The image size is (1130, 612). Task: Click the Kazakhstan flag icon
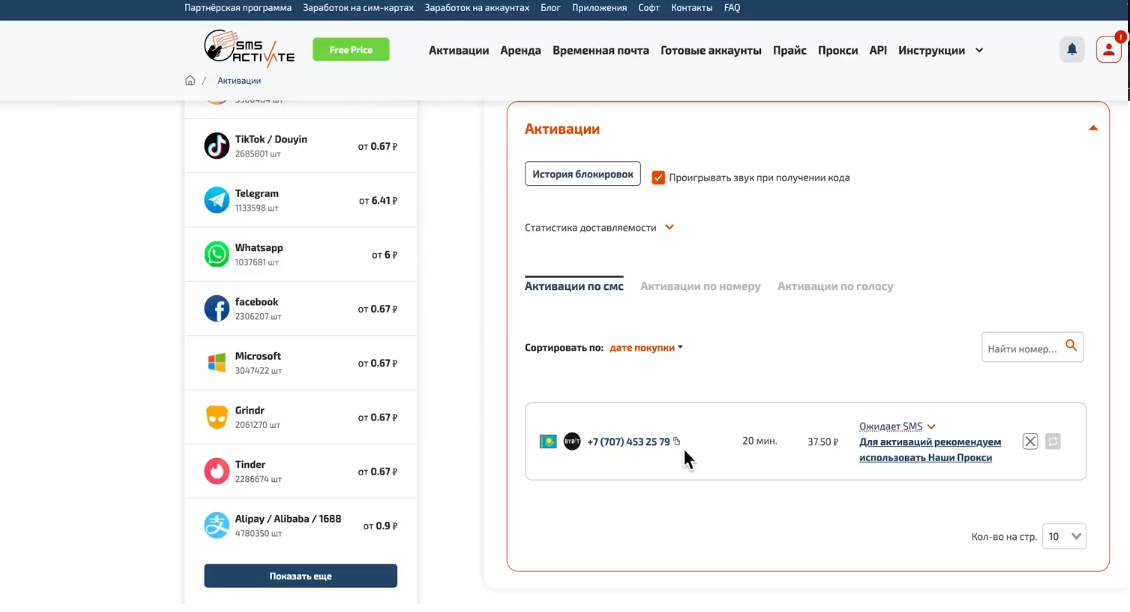click(x=548, y=441)
